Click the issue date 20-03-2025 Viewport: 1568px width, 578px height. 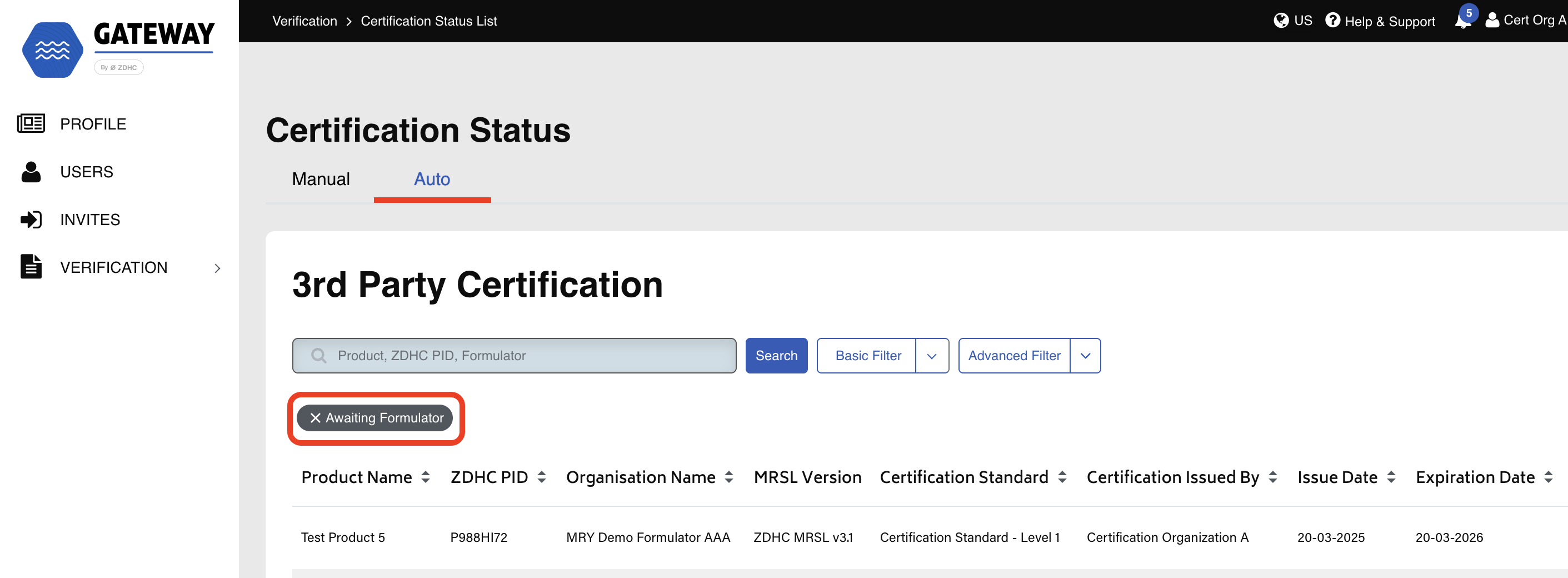(1331, 537)
